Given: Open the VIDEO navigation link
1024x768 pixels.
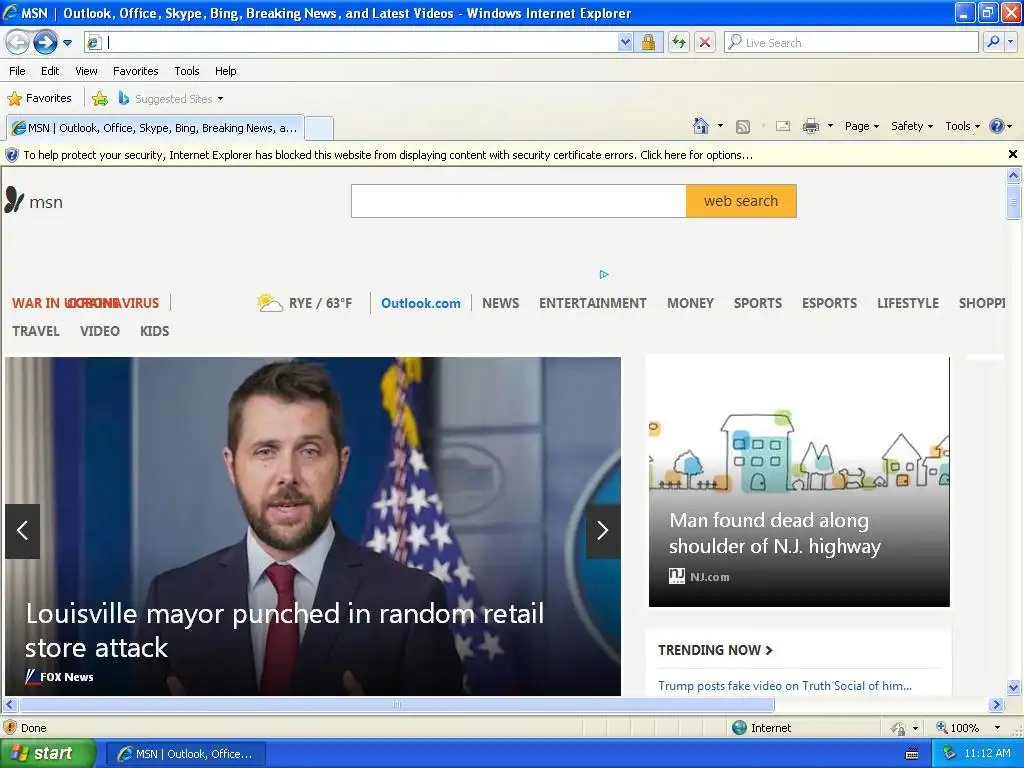Looking at the screenshot, I should coord(99,331).
